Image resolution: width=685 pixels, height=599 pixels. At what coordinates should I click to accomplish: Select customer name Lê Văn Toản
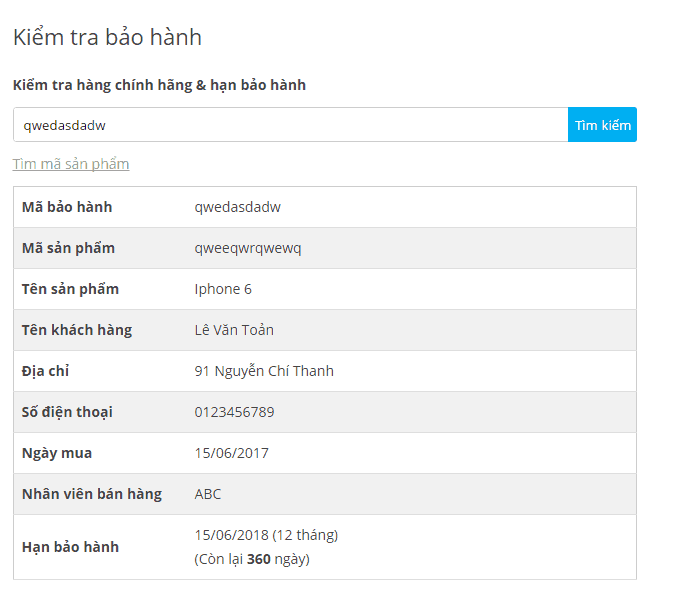[x=234, y=330]
